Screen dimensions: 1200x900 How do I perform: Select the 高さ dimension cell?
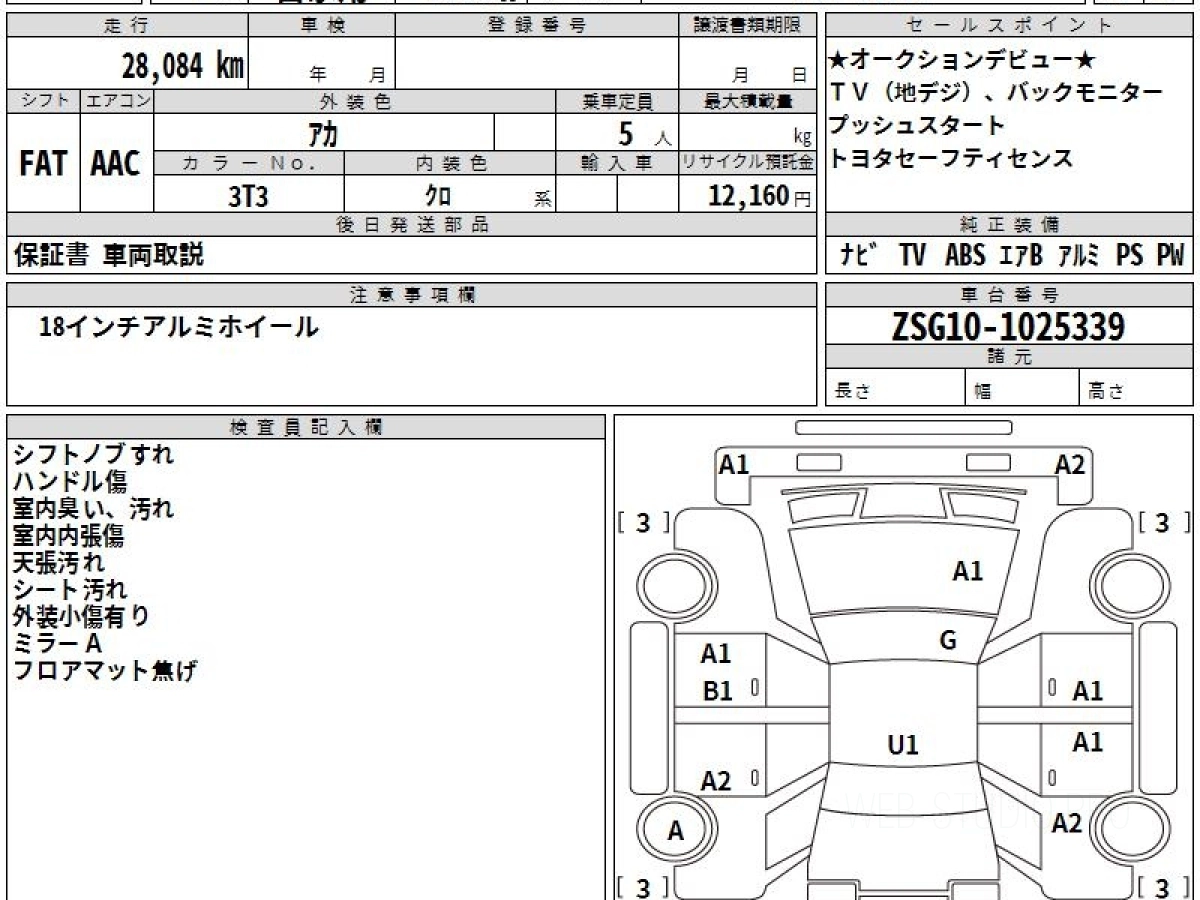(1136, 388)
